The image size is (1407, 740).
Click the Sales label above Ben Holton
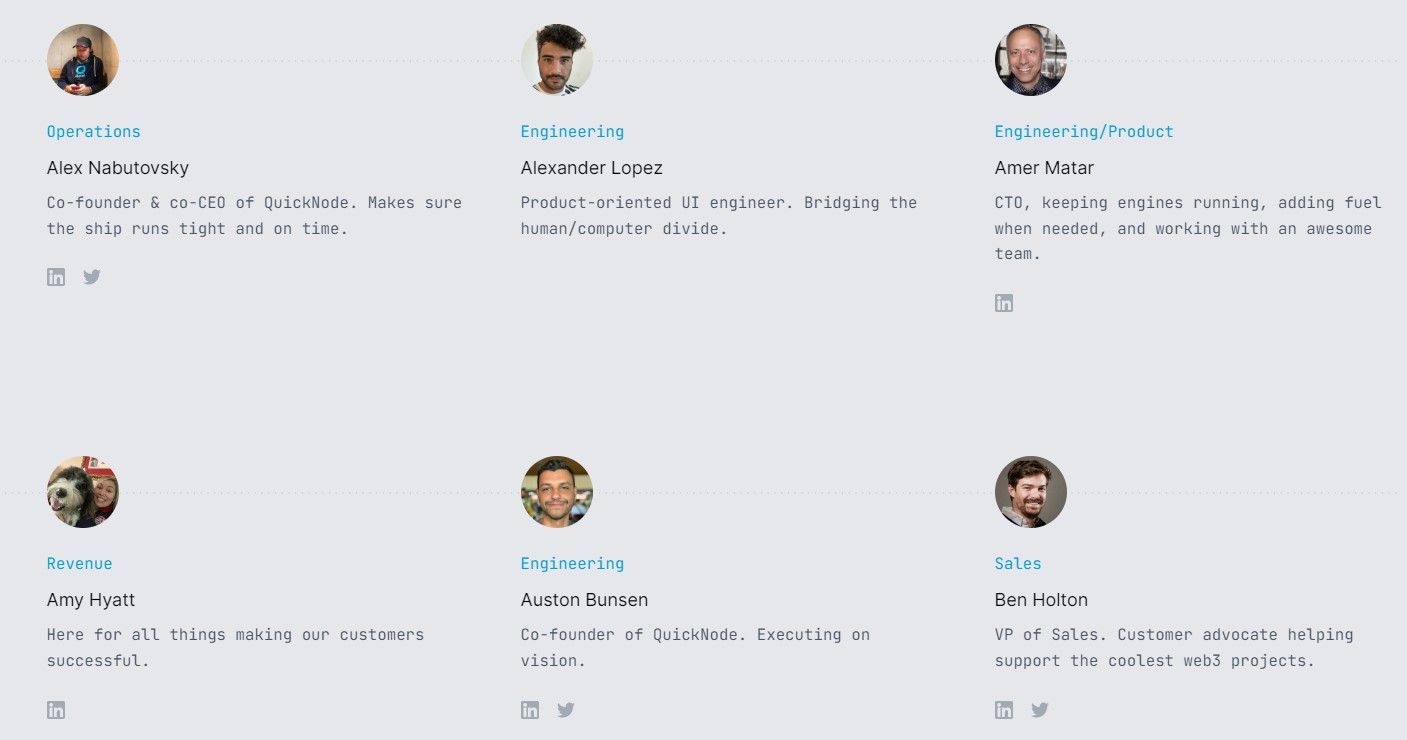pyautogui.click(x=1018, y=563)
